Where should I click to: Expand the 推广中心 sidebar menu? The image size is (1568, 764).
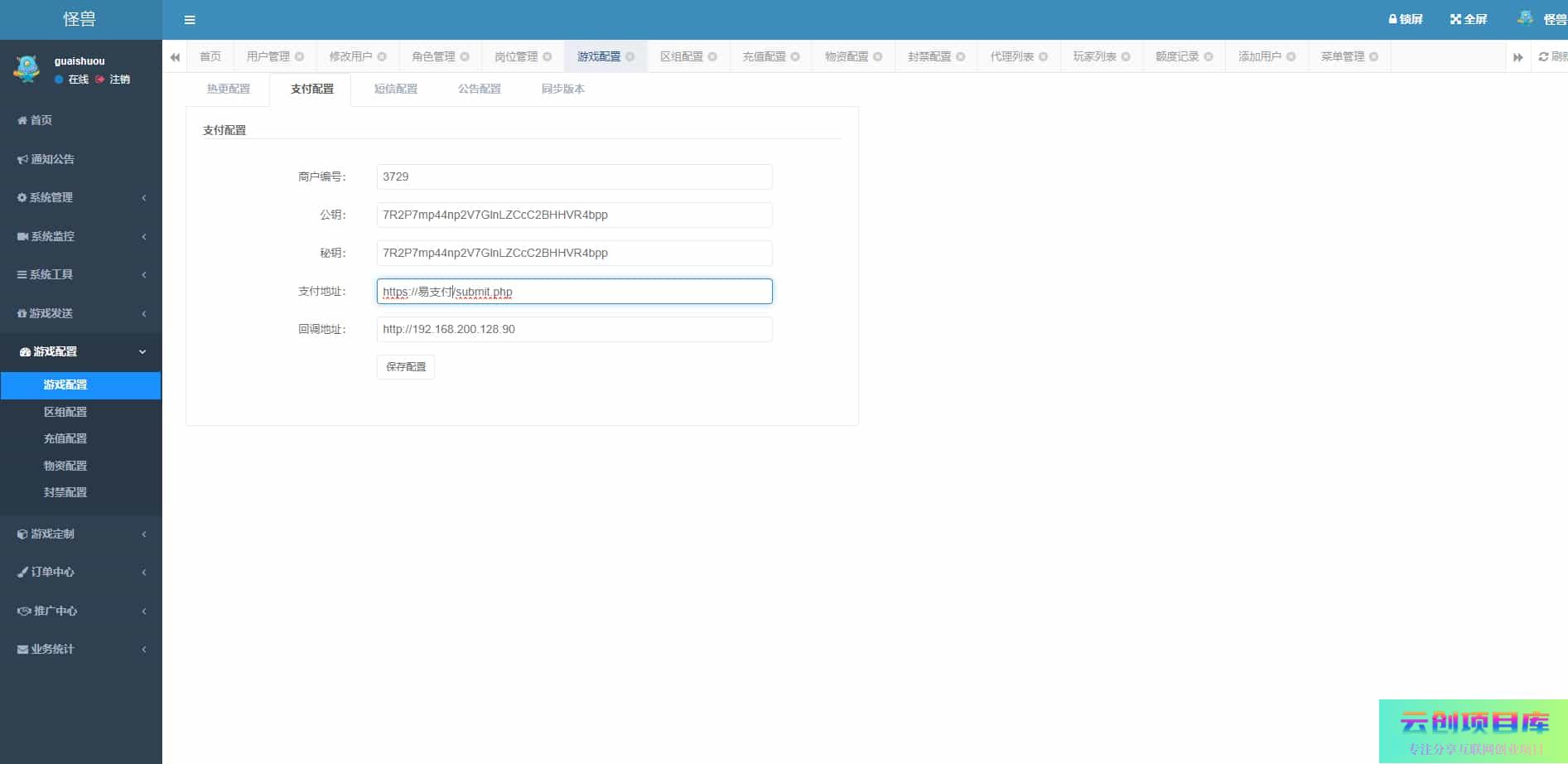(x=80, y=611)
